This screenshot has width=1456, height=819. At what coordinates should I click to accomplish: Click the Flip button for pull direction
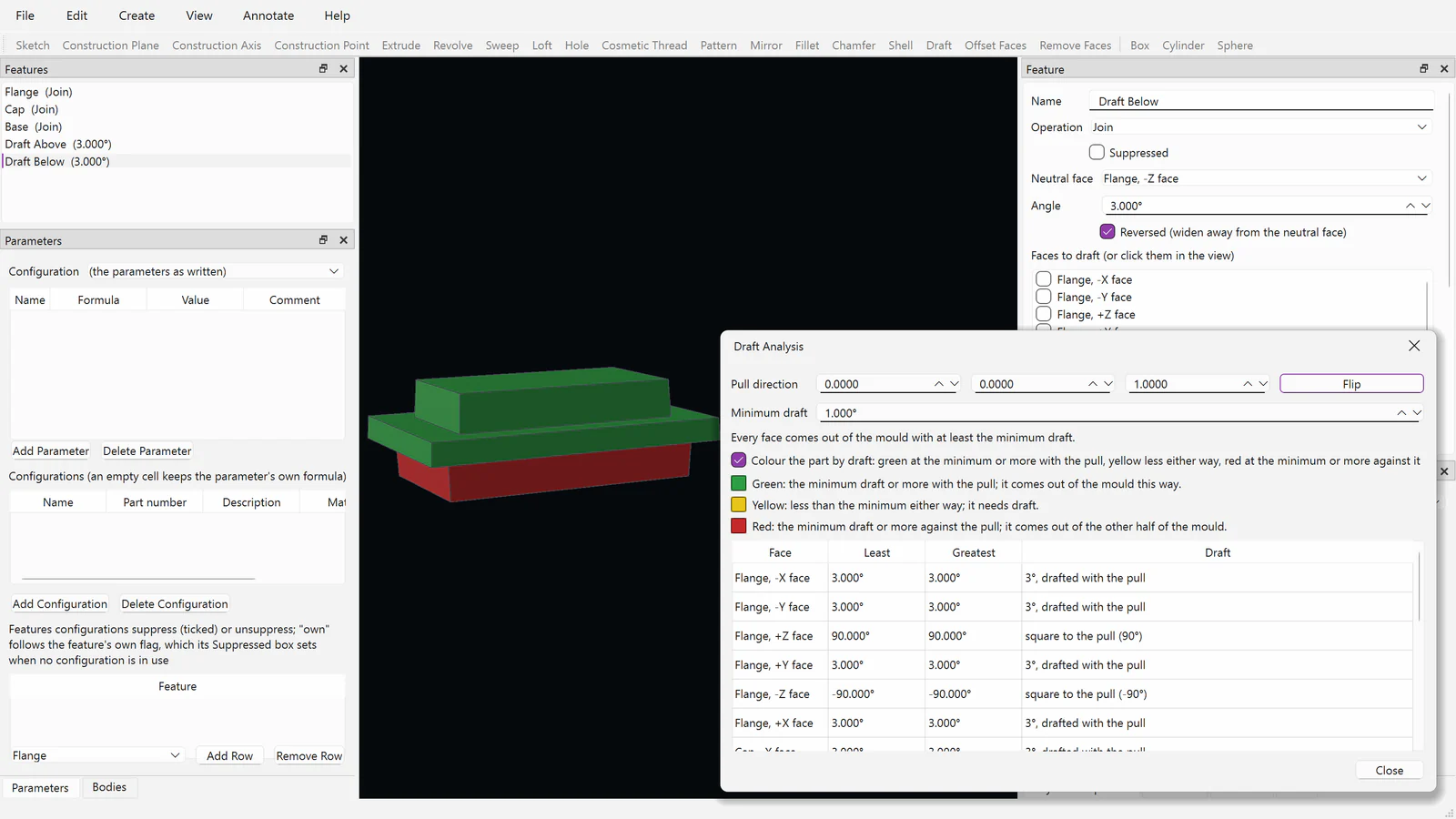pyautogui.click(x=1351, y=384)
